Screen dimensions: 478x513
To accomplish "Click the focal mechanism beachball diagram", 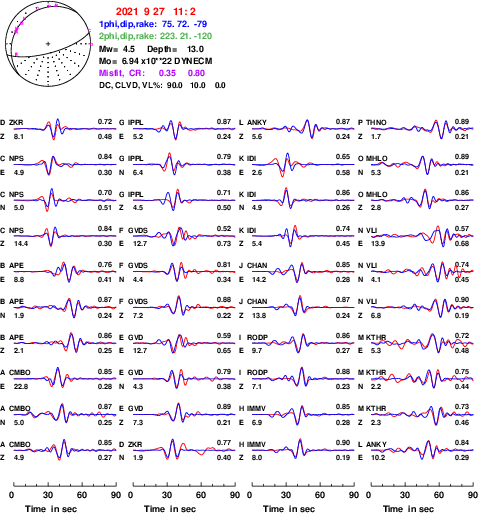I will coord(48,44).
